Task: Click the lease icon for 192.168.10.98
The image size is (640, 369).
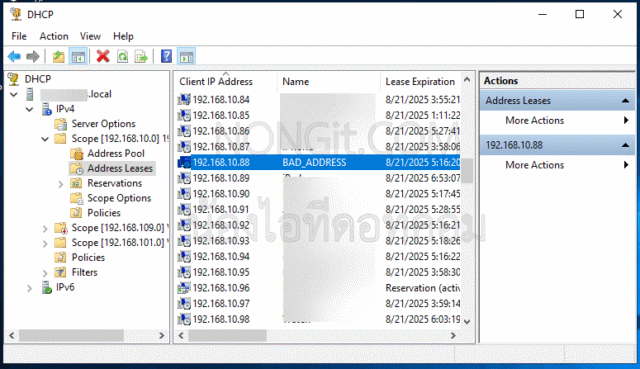Action: coord(184,319)
